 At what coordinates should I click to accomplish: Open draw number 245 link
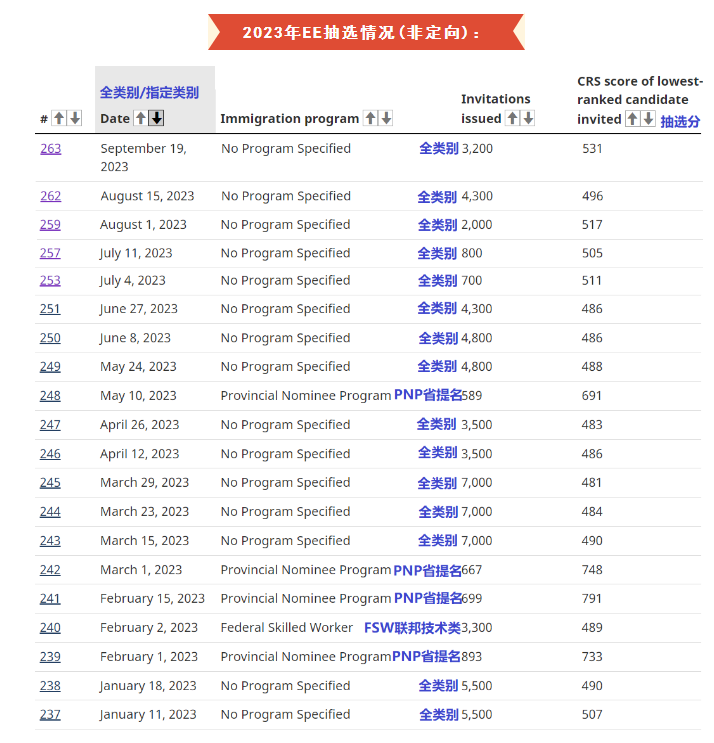point(50,483)
